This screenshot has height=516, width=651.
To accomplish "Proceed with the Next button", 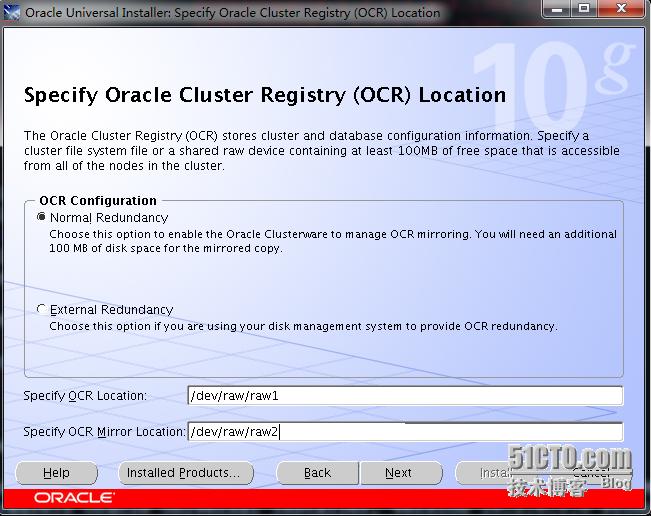I will click(401, 473).
